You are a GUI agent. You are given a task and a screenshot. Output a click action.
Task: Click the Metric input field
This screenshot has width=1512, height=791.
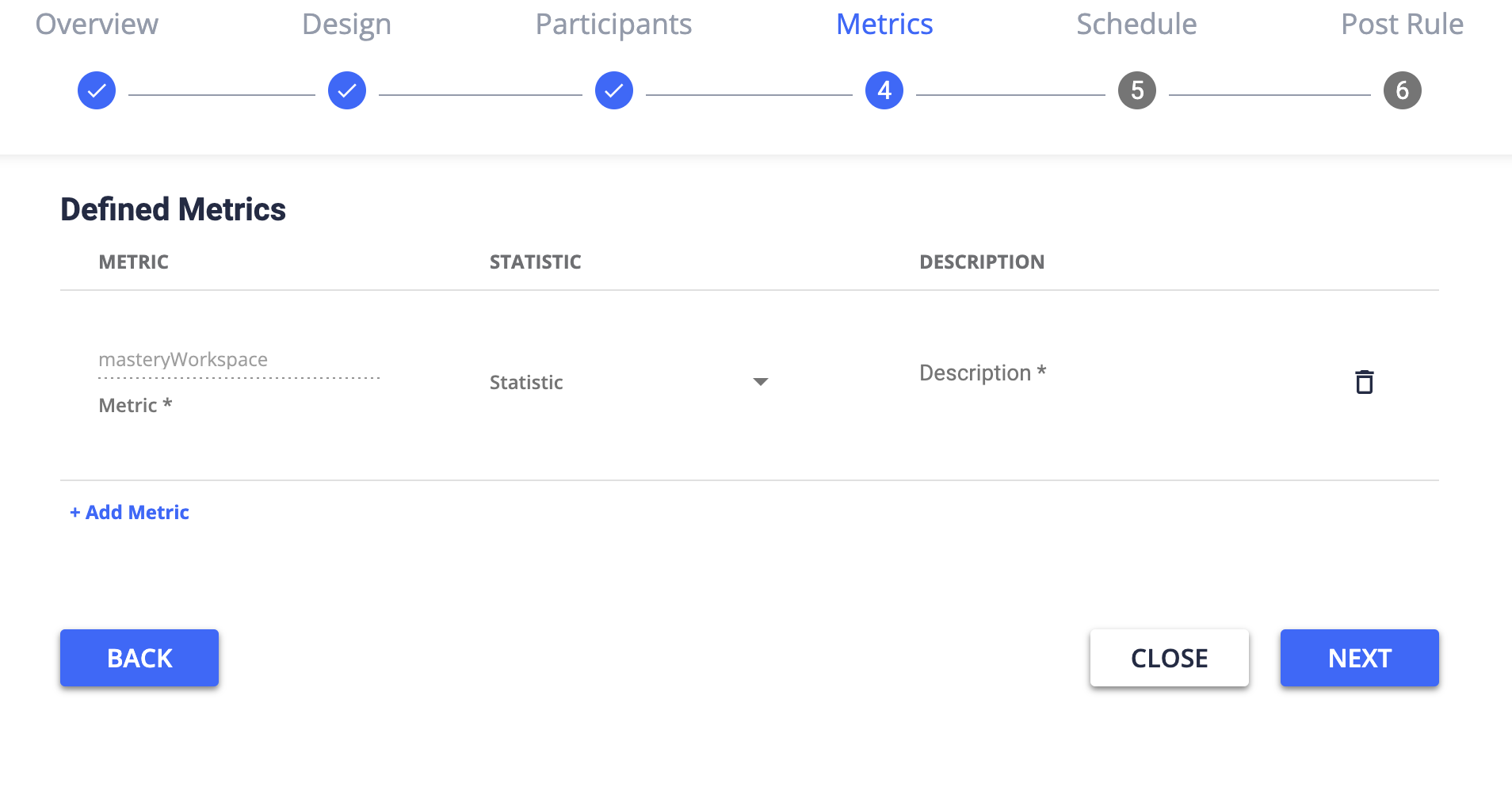238,361
